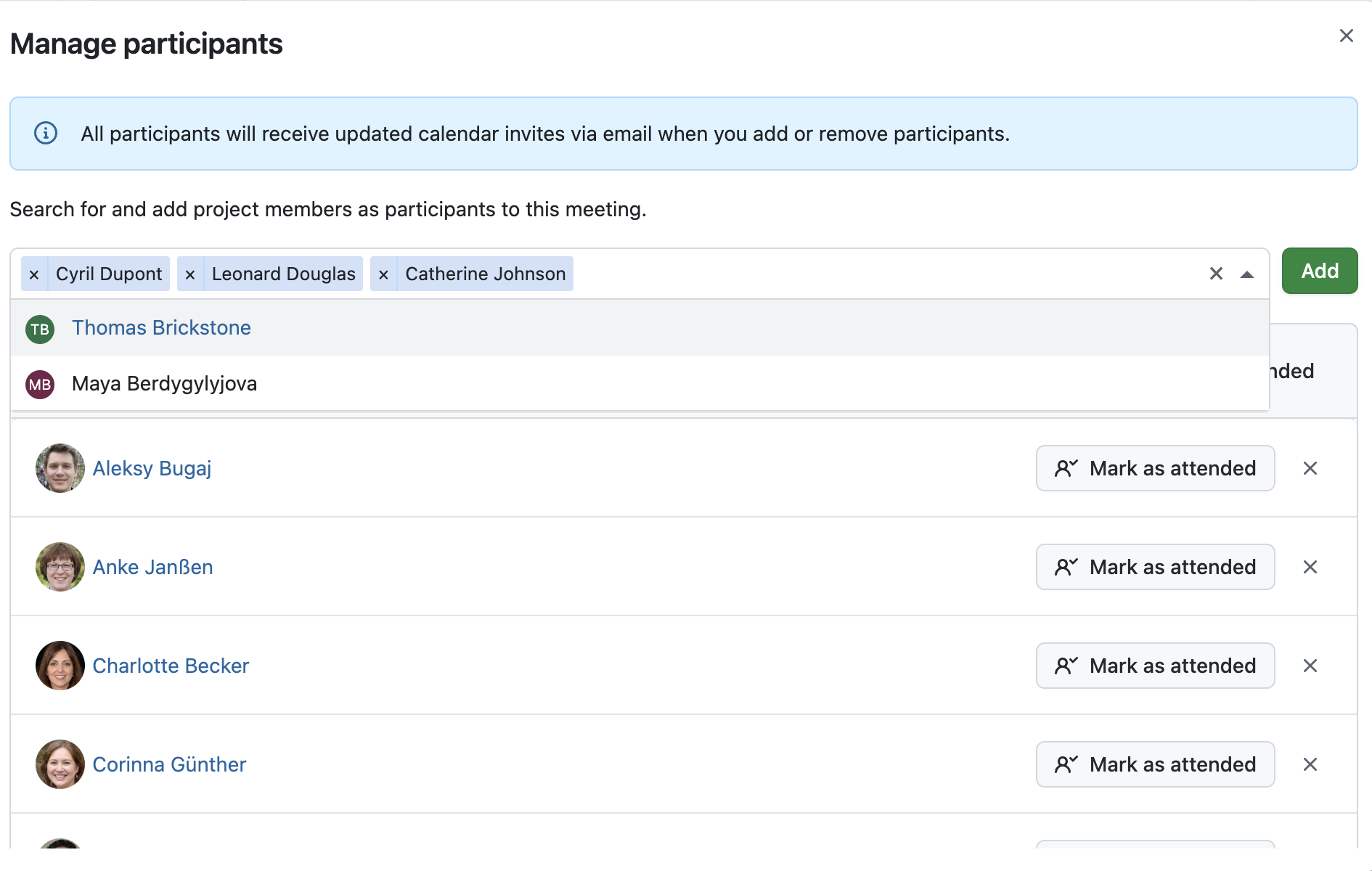The width and height of the screenshot is (1372, 871).
Task: Open Charlotte Becker's profile link
Action: pos(171,666)
